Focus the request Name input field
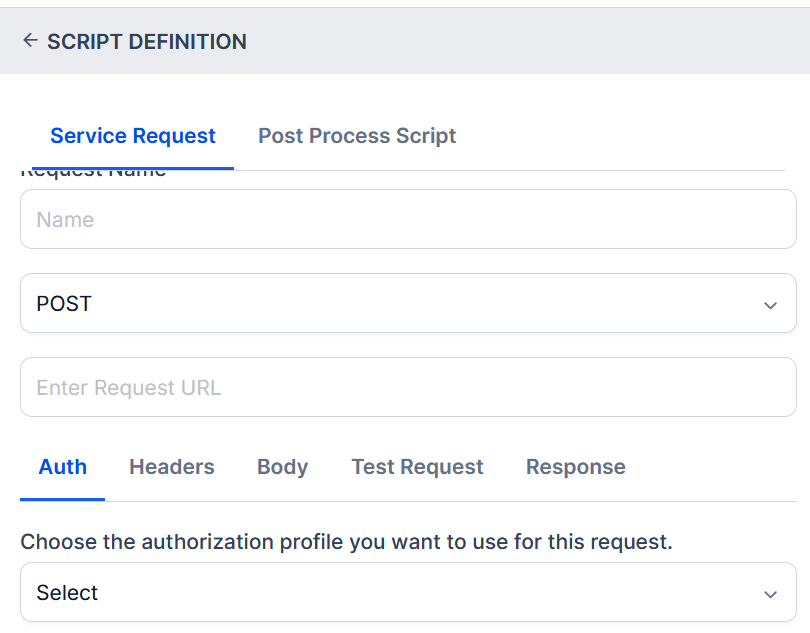Screen dimensions: 810x633 408,219
